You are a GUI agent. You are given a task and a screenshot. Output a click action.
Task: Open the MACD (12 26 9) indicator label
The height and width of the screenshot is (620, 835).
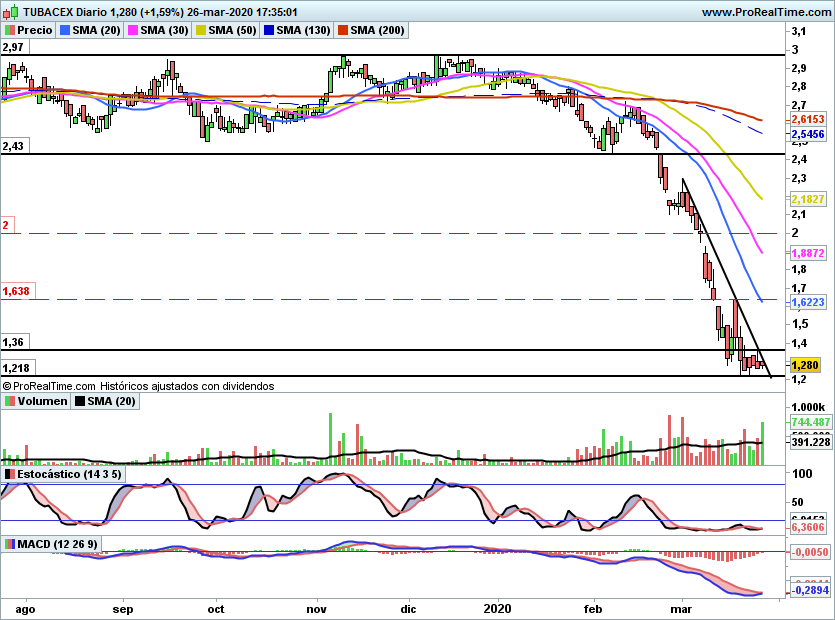tap(53, 543)
